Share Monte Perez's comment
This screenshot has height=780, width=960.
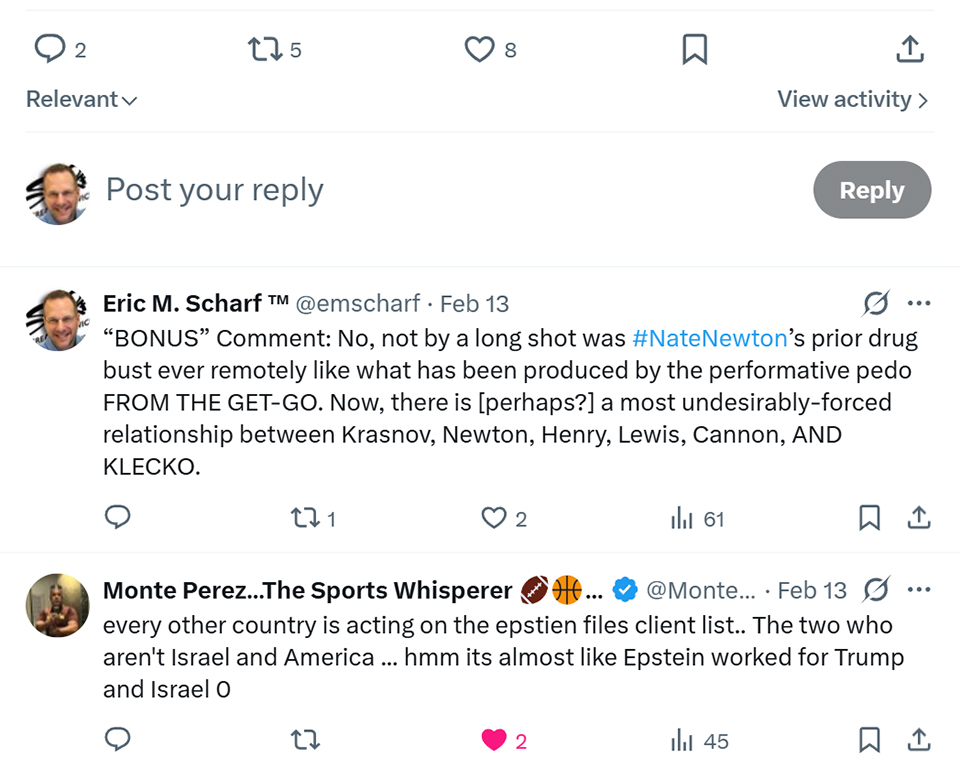coord(918,740)
